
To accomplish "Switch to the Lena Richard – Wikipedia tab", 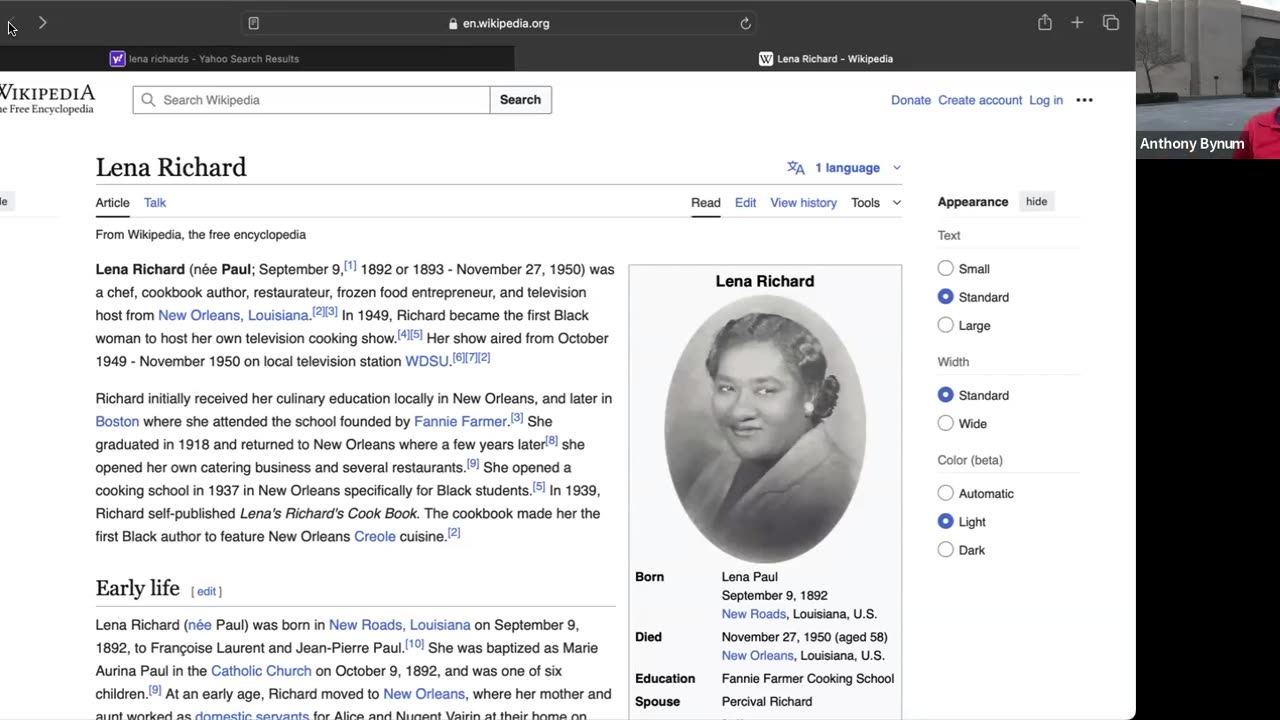I will (x=826, y=59).
